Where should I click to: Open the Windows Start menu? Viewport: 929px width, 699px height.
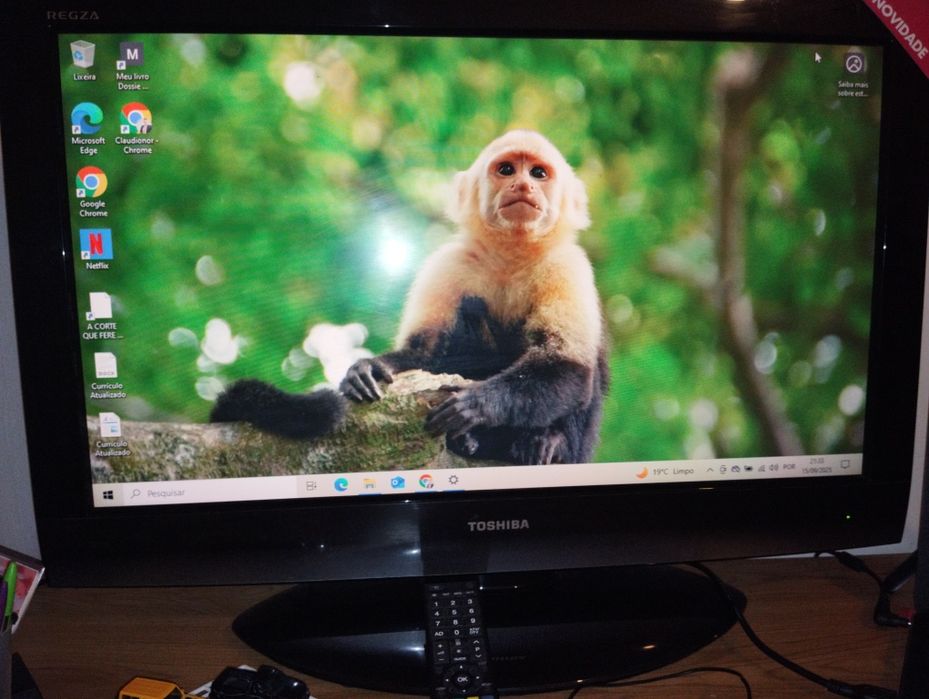108,494
